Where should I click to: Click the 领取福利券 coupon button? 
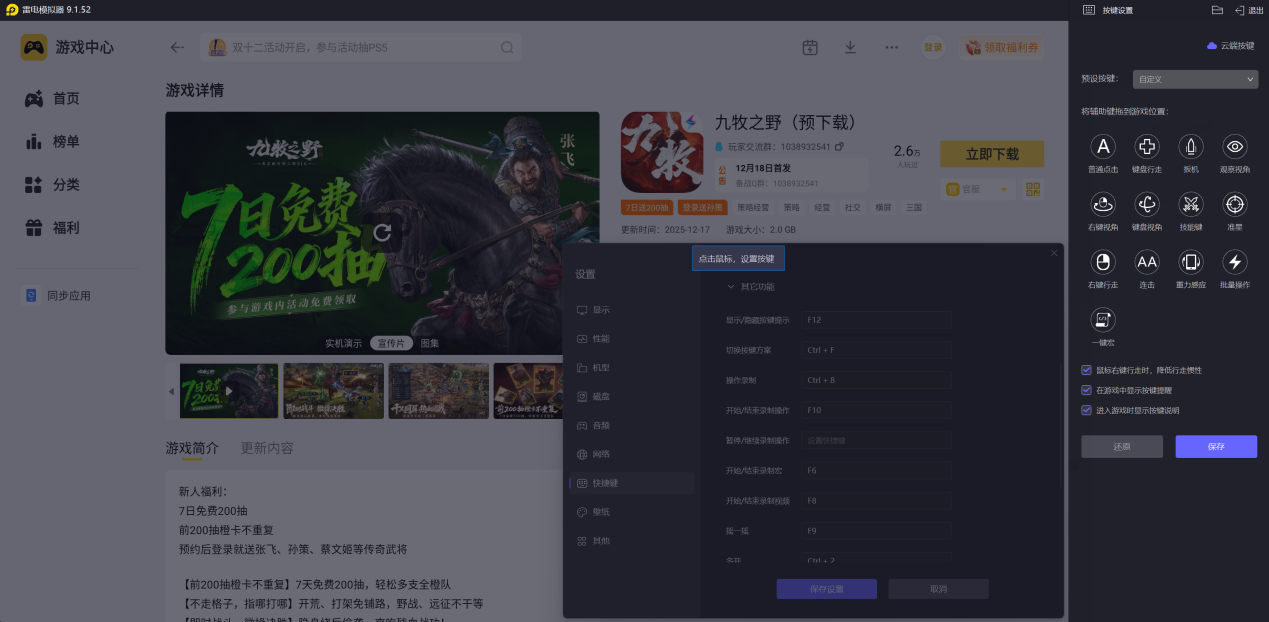click(x=1003, y=47)
